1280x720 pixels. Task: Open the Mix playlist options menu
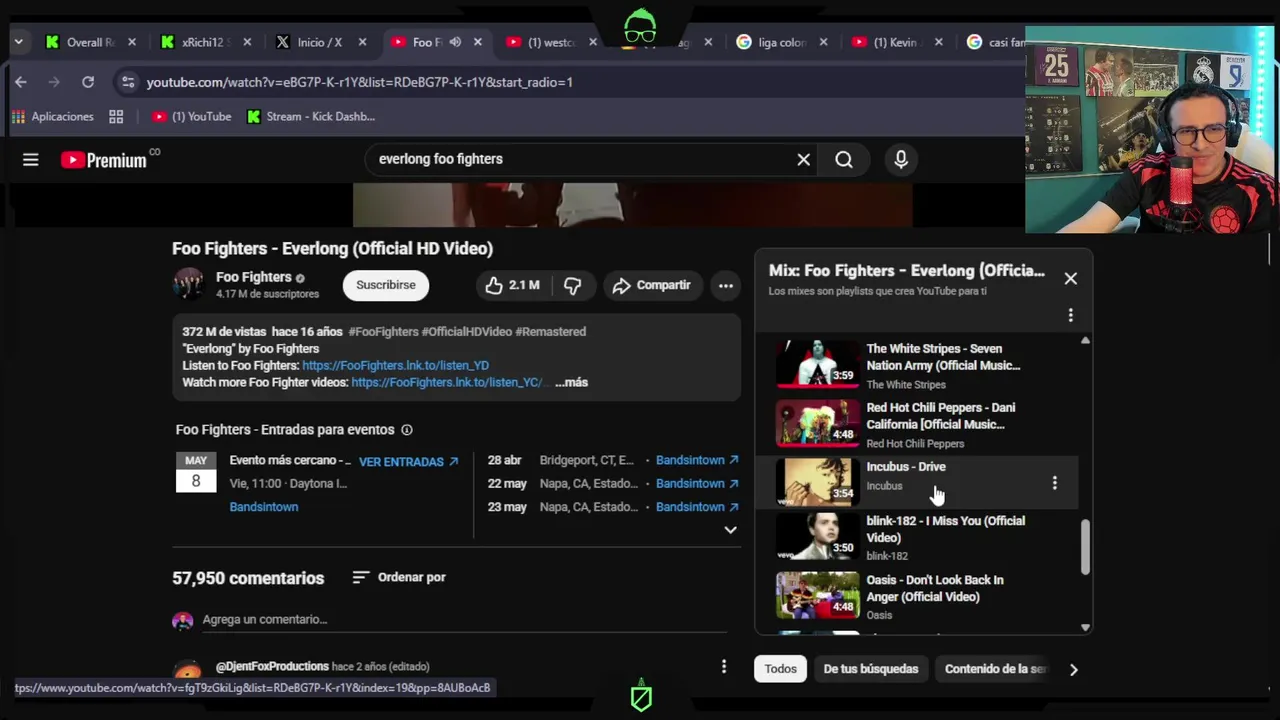pos(1071,315)
